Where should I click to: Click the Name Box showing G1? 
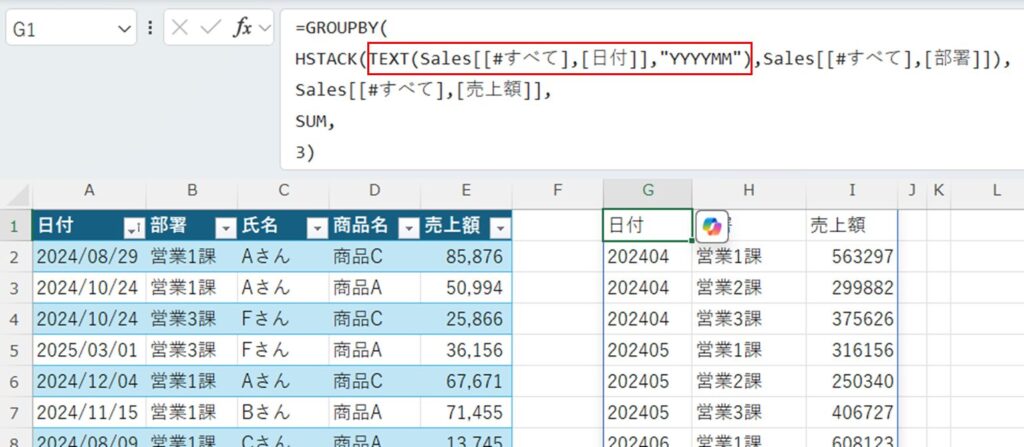(x=71, y=27)
